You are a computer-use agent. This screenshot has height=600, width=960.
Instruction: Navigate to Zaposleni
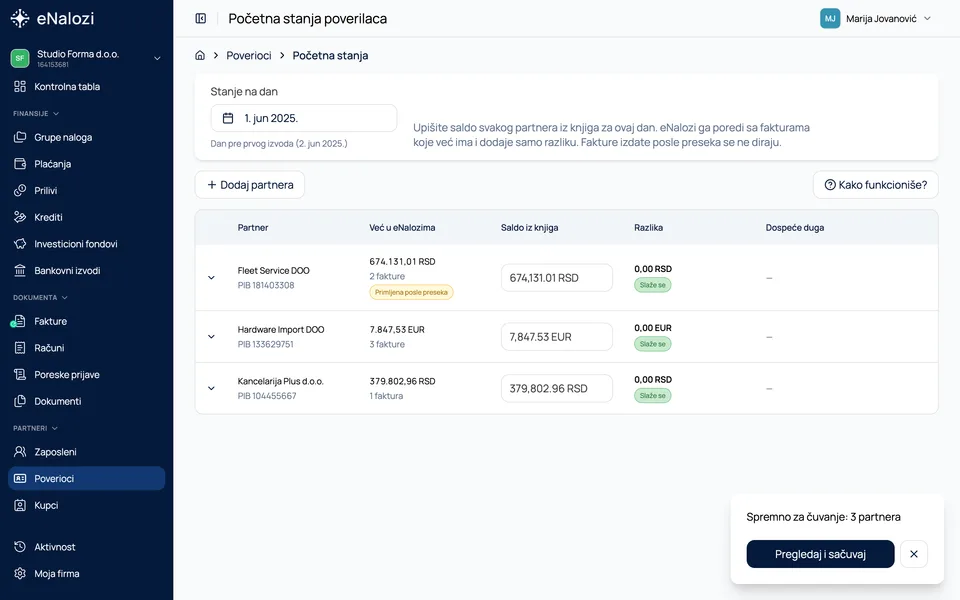pos(86,452)
